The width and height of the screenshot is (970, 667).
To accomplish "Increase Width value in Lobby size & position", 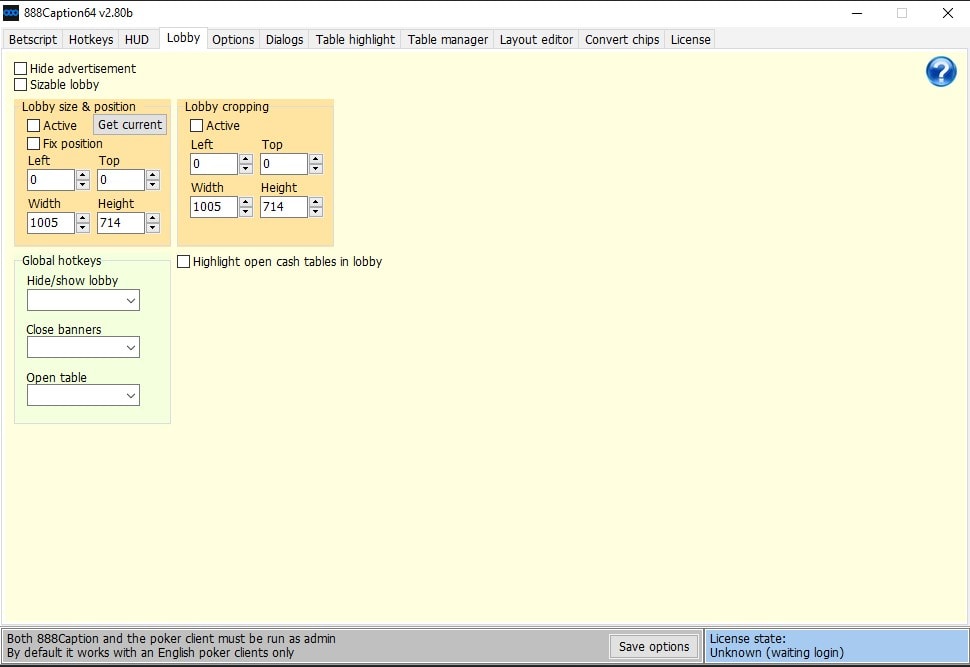I will [x=83, y=218].
